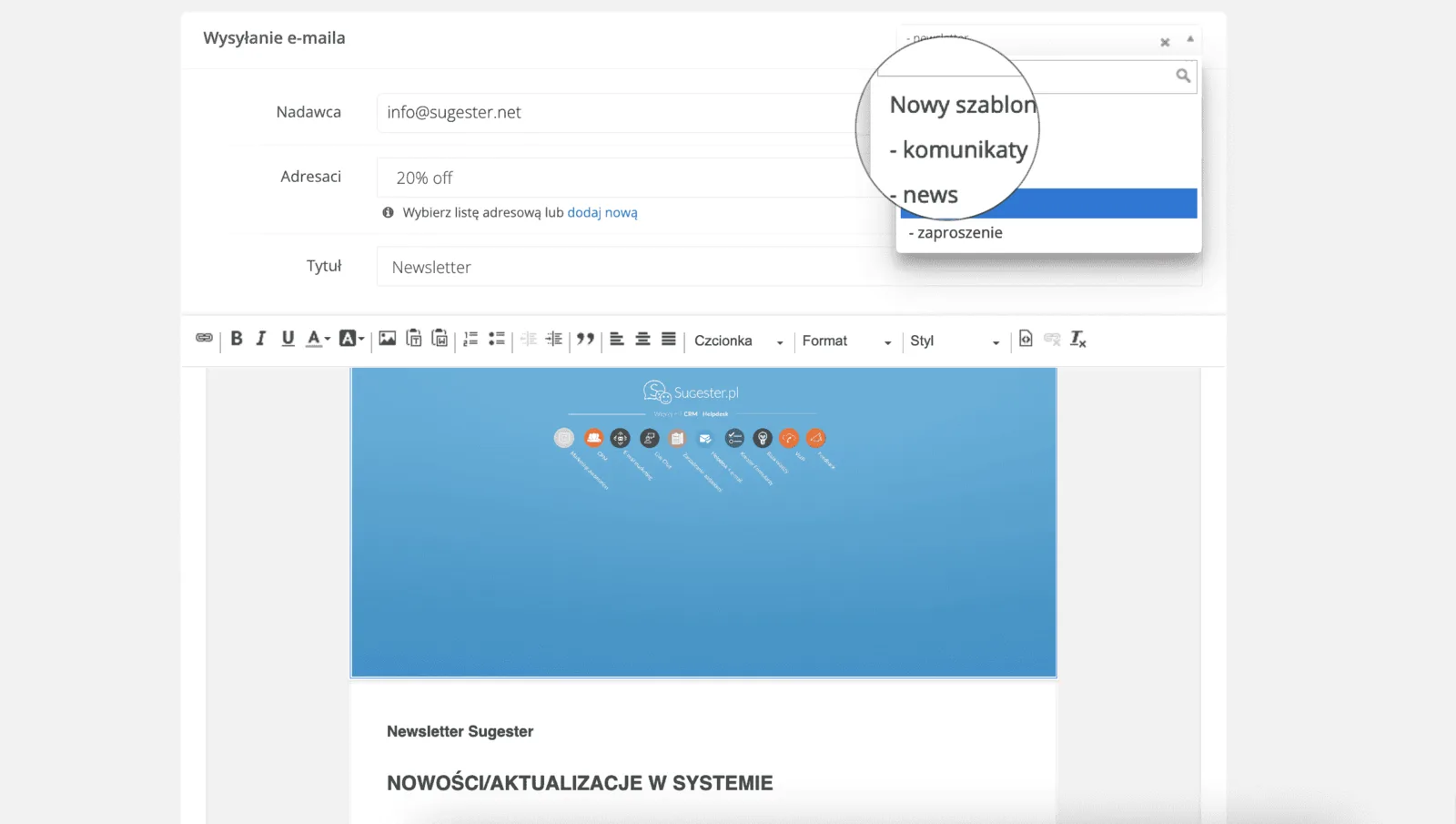The width and height of the screenshot is (1456, 824).
Task: Toggle italic formatting
Action: pyautogui.click(x=261, y=339)
